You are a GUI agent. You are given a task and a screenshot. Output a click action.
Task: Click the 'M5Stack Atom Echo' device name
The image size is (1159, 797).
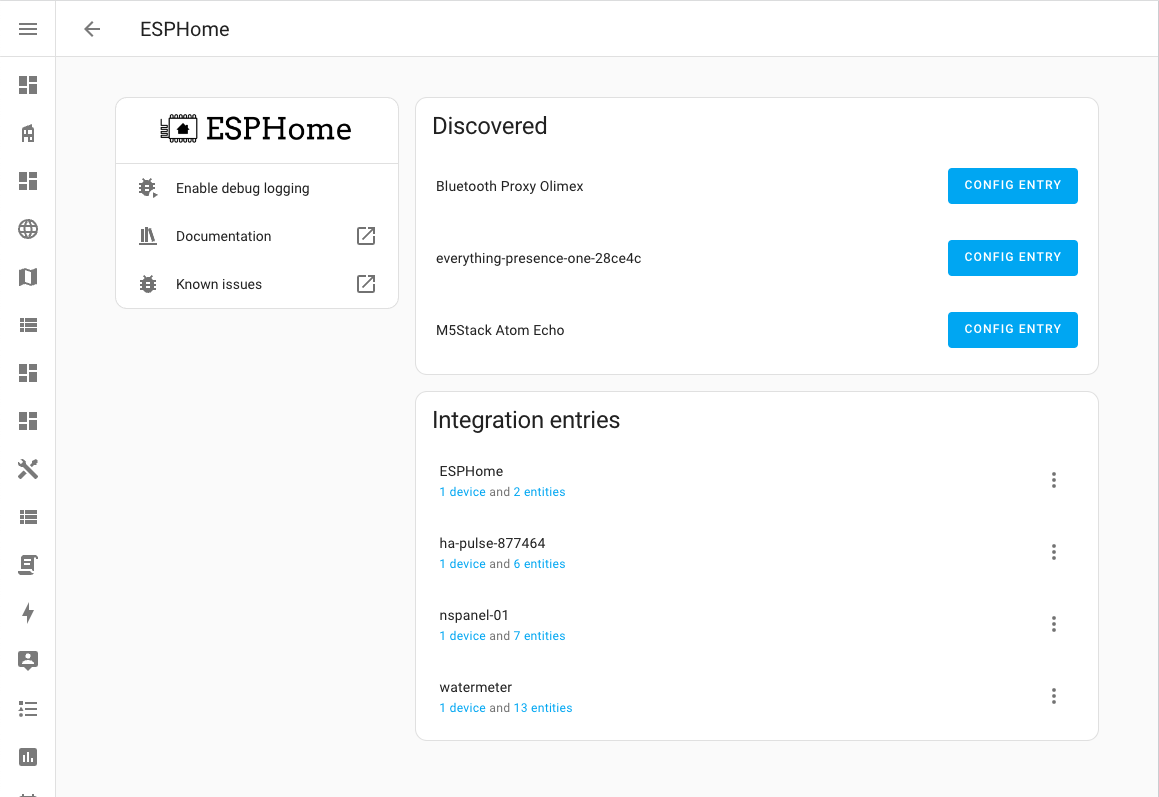pos(500,330)
